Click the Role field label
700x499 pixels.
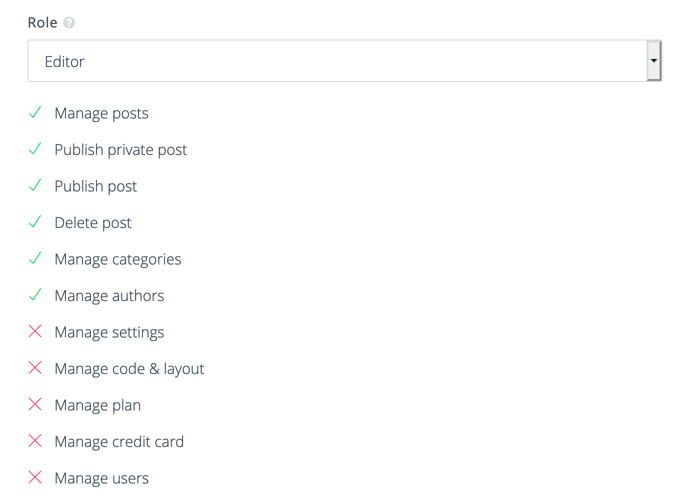coord(42,22)
